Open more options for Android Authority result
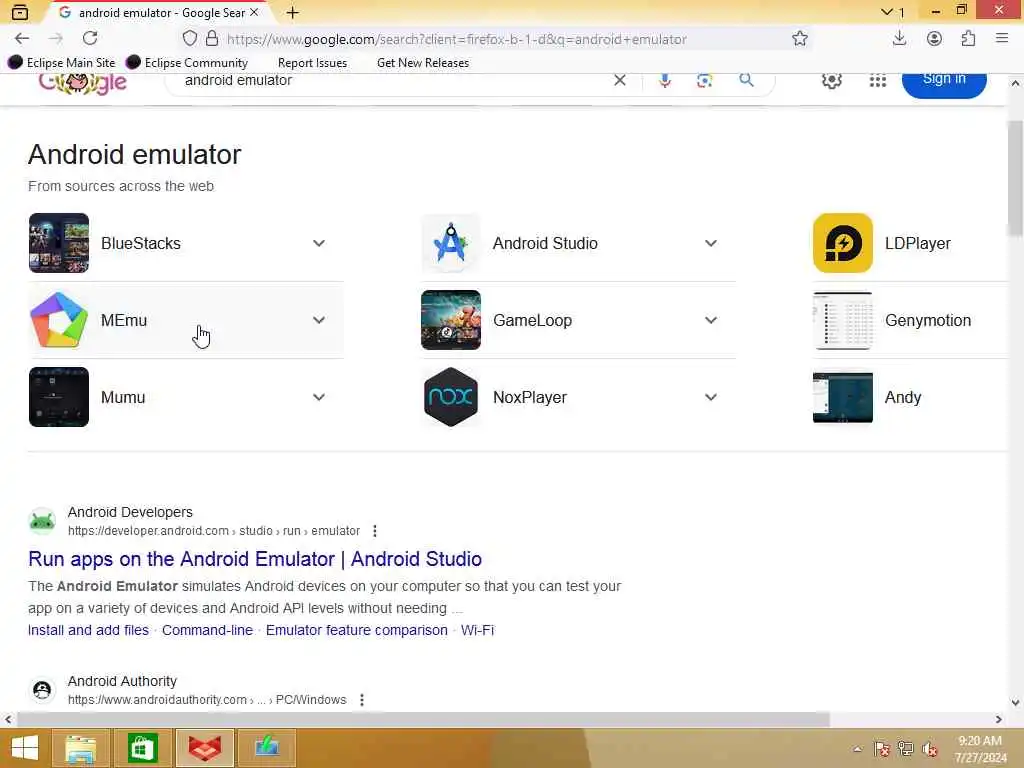1024x768 pixels. click(362, 700)
